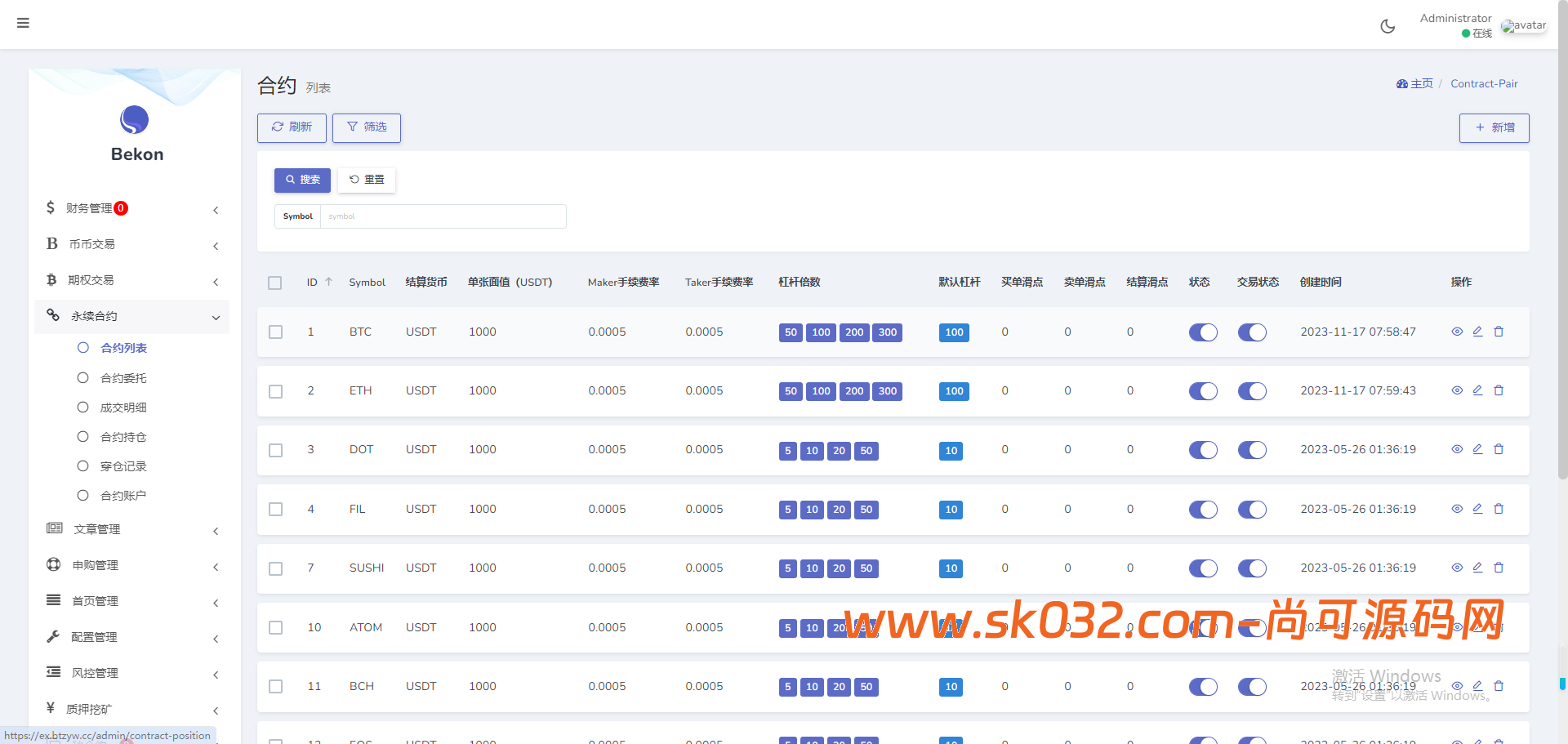Viewport: 1568px width, 744px height.
Task: Disable the 交易状态 switch for ETH
Action: (x=1252, y=391)
